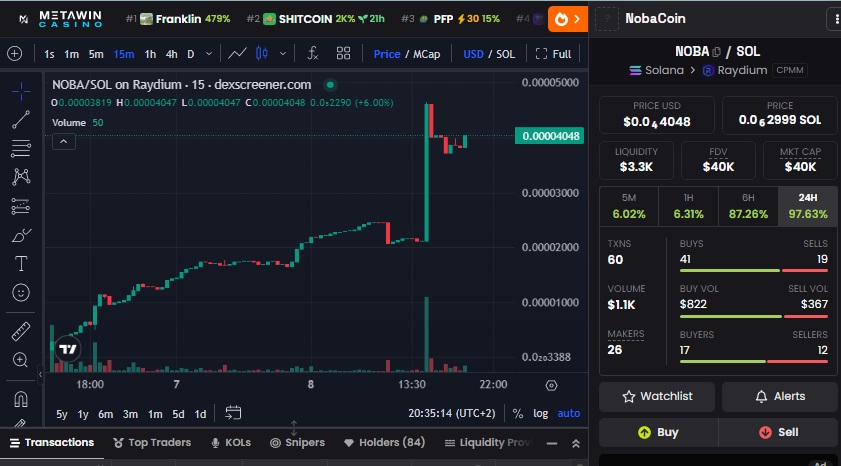Select the 24H stats tab
Viewport: 841px width, 466px height.
808,206
